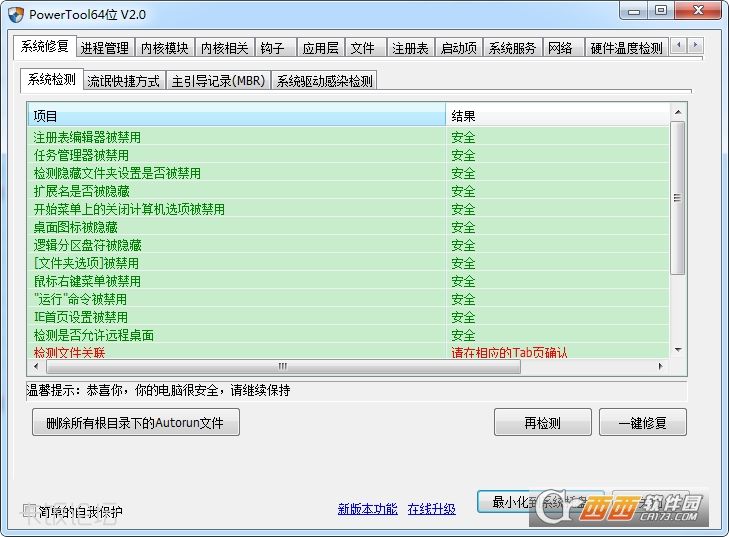729x537 pixels.
Task: Open the 新版本功能 link
Action: pyautogui.click(x=367, y=509)
